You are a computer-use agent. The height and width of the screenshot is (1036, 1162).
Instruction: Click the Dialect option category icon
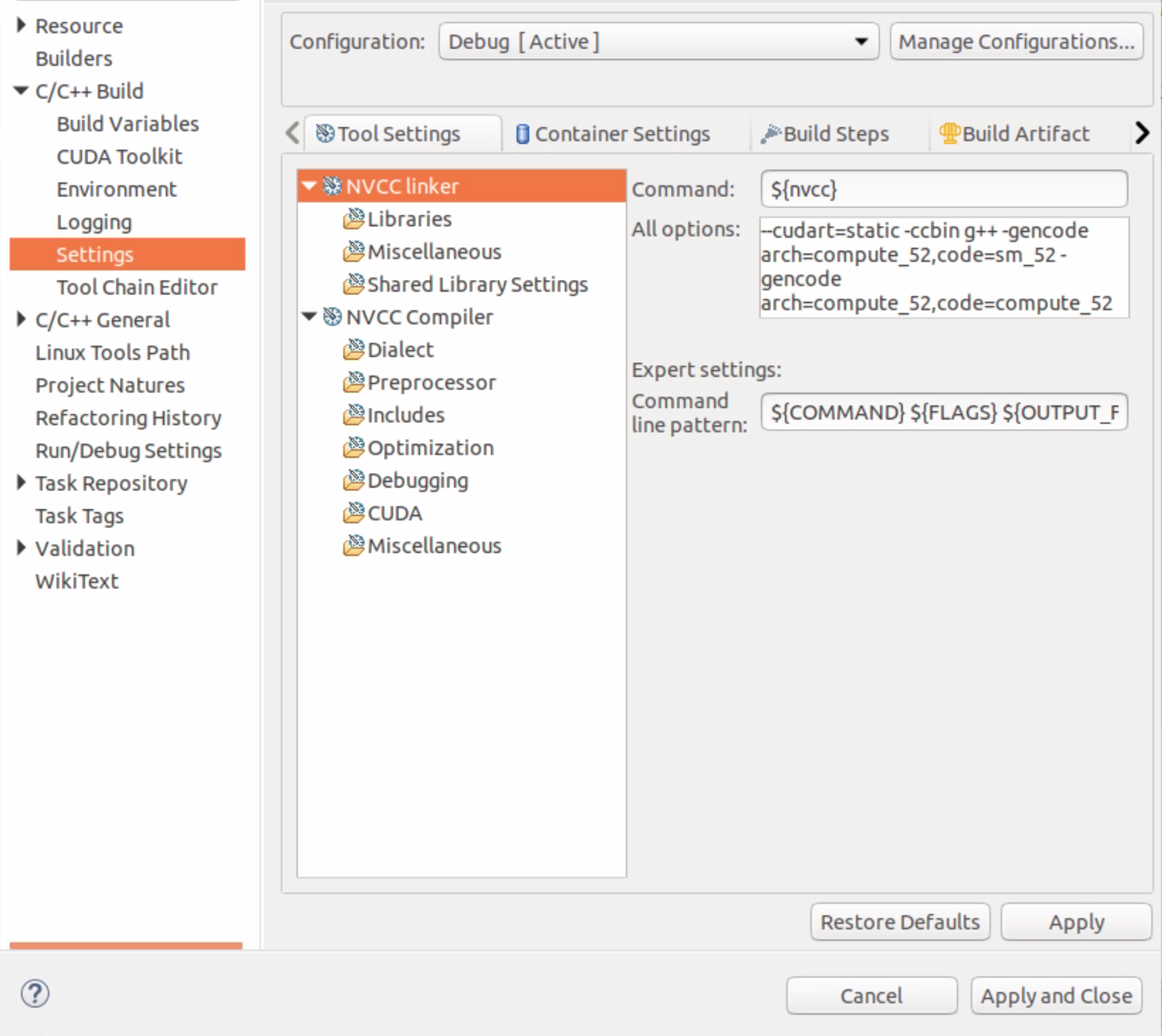[353, 349]
